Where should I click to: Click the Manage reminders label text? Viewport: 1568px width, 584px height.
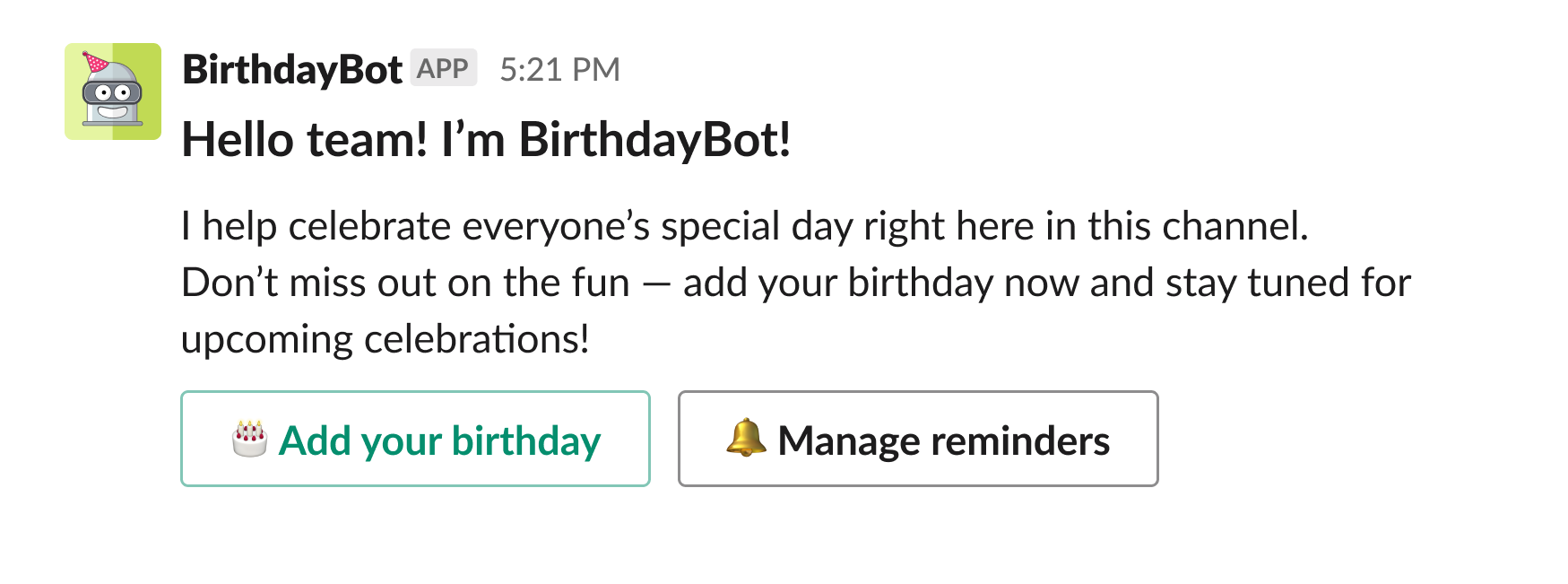[x=944, y=440]
